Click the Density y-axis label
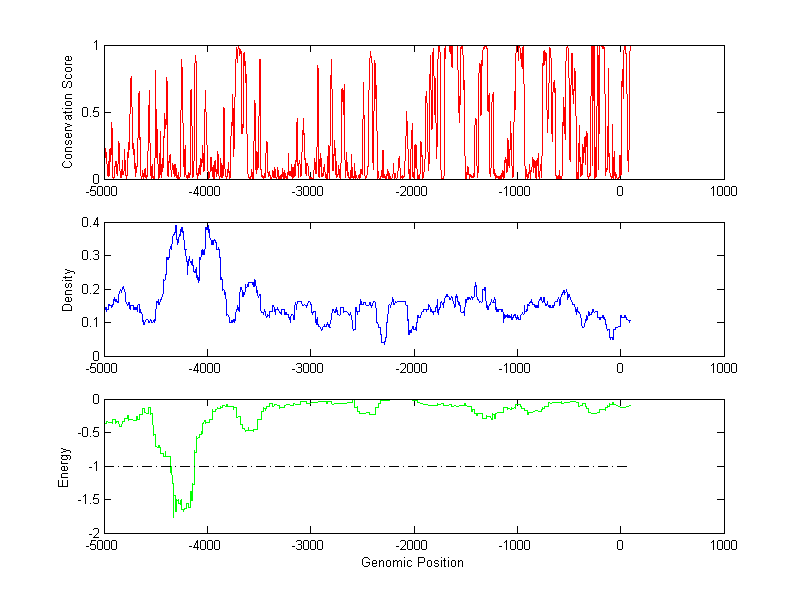Screen dimensions: 800x599 coord(68,289)
